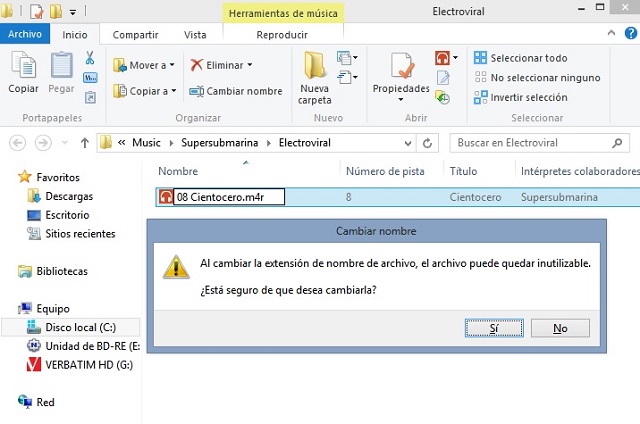Expand the Eliminar dropdown arrow
Screen dimensions: 640x424
coord(250,65)
